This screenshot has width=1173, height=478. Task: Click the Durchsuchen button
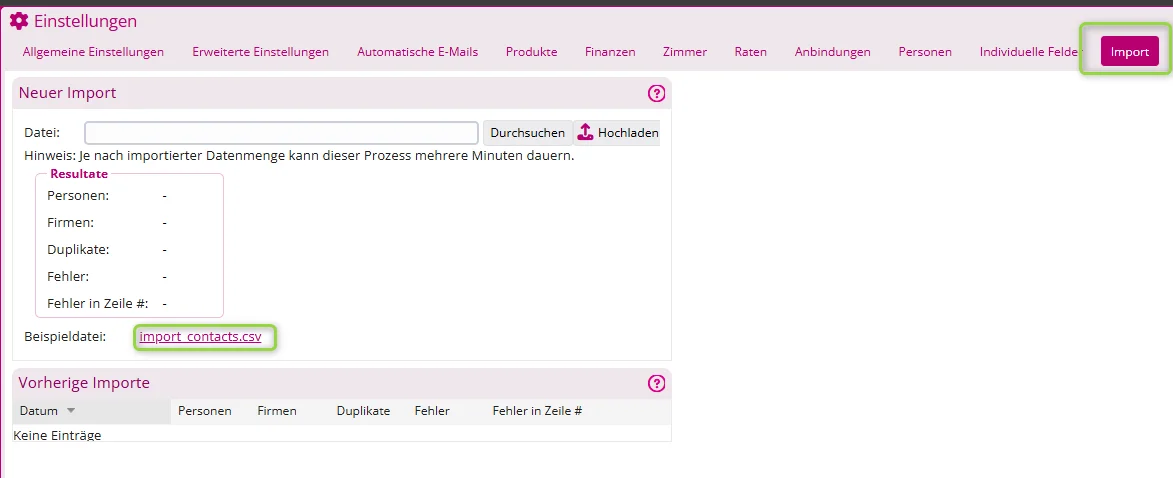pos(527,132)
